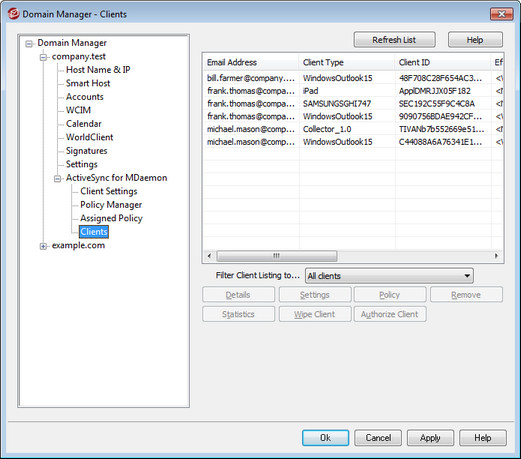The image size is (521, 459).
Task: Click the right arrow of horizontal scrollbar
Action: pos(496,256)
